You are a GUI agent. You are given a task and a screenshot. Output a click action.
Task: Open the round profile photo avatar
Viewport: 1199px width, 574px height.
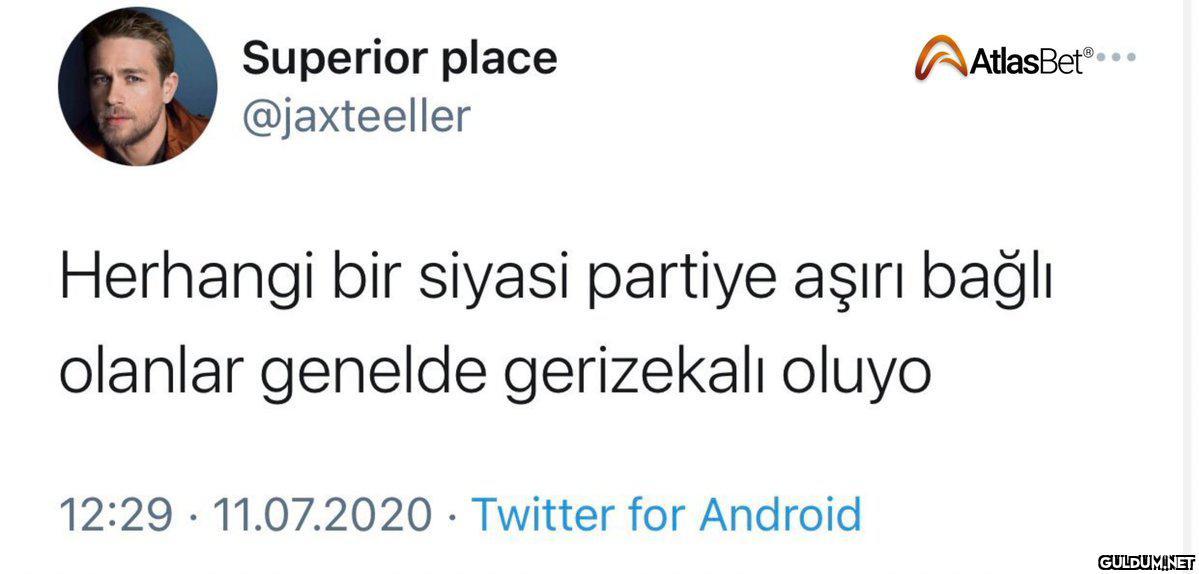137,86
